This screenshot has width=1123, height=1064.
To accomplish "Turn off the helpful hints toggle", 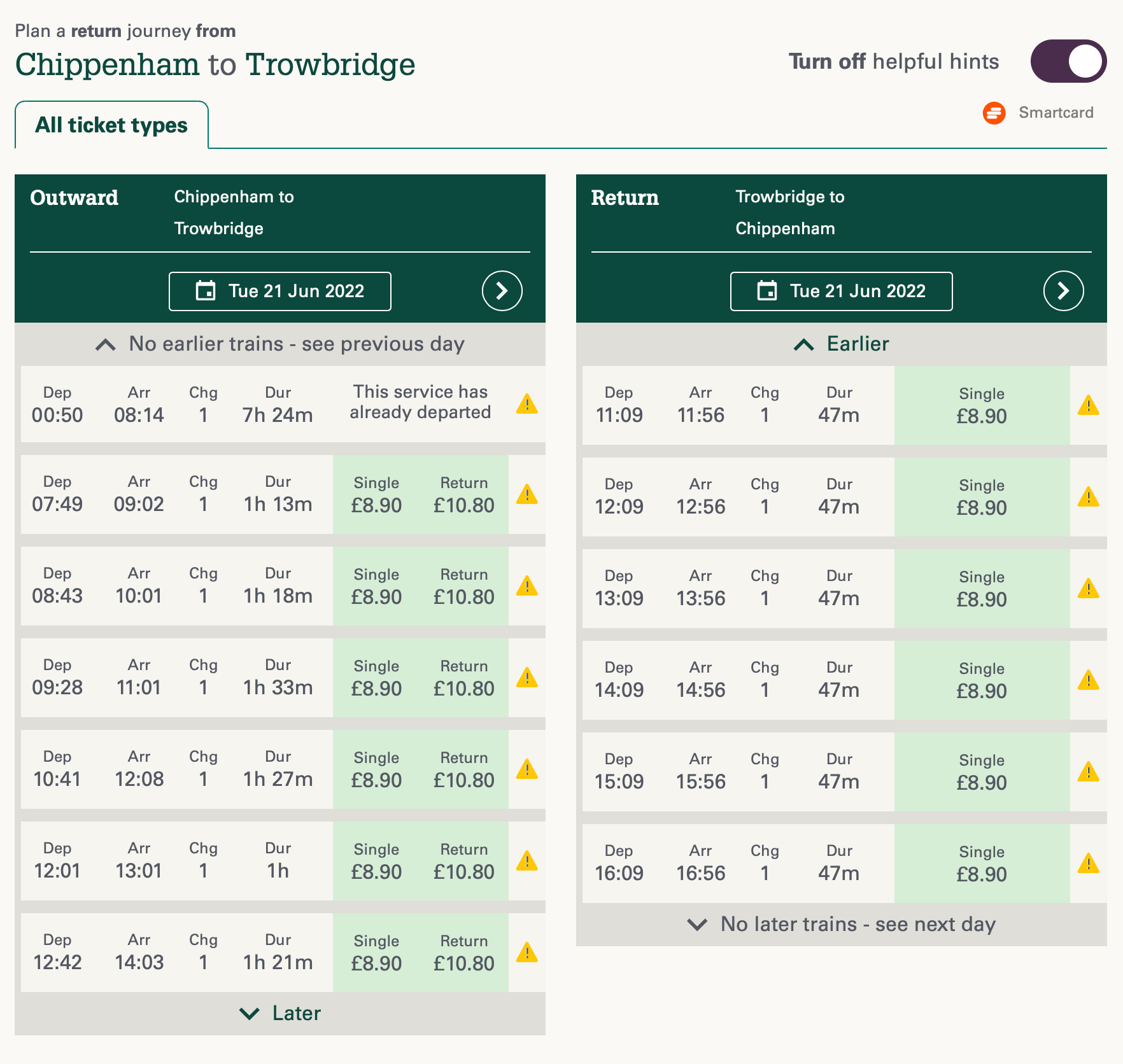I will 1068,62.
